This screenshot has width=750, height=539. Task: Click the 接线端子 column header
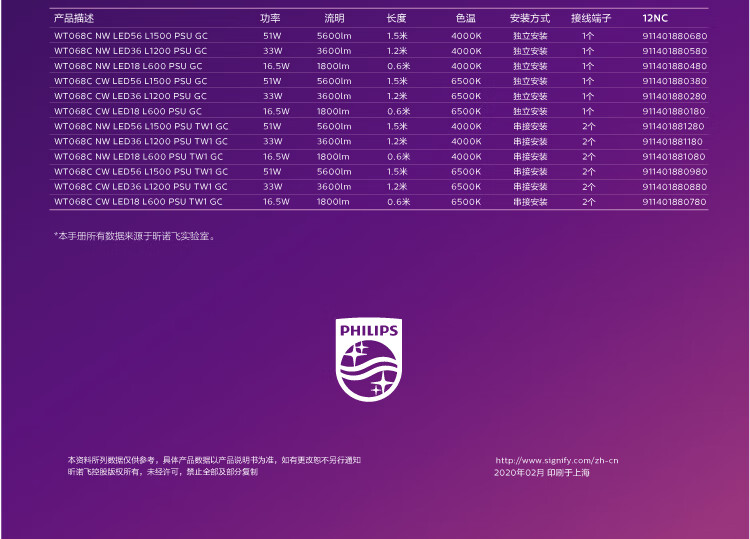pos(590,19)
